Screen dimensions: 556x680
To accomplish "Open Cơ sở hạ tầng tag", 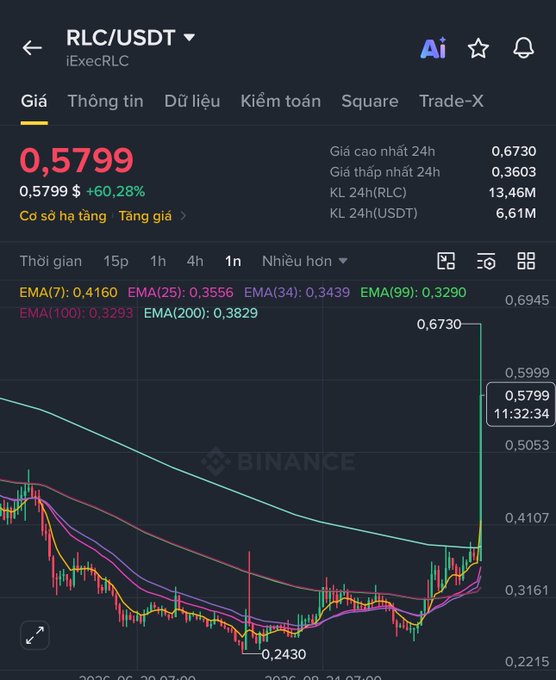I will (x=63, y=216).
